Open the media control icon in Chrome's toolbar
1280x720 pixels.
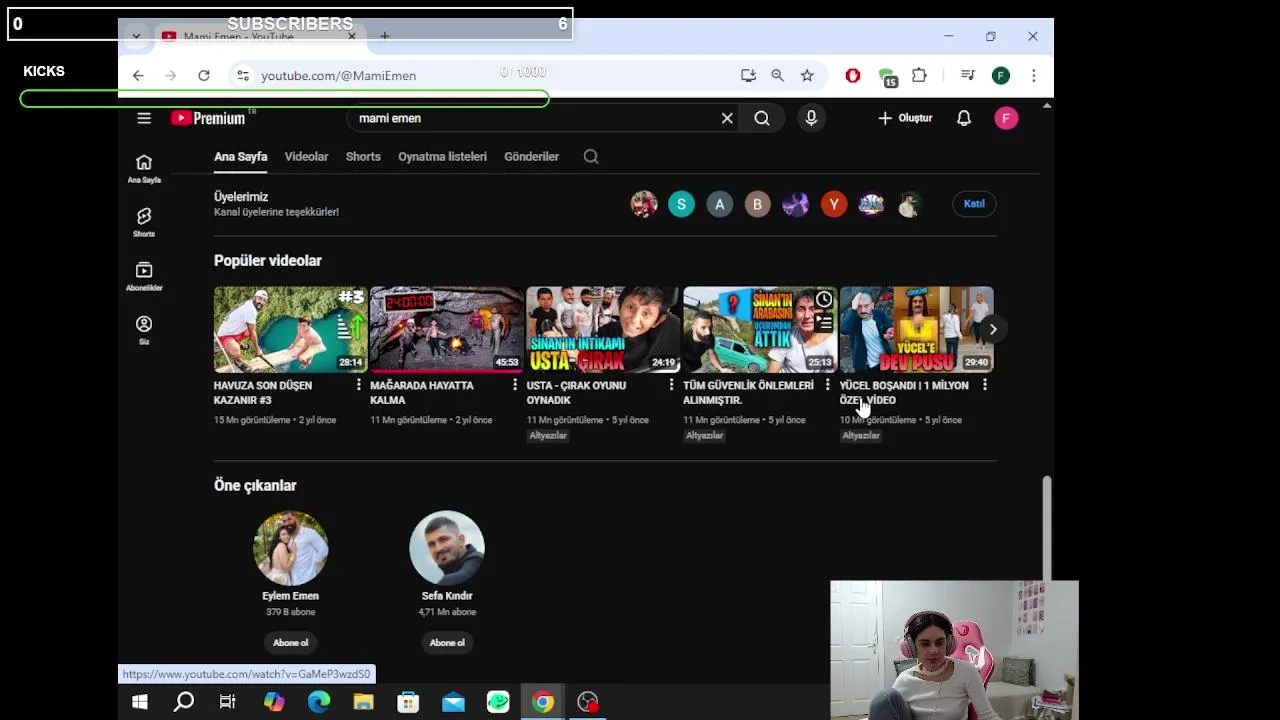coord(967,75)
